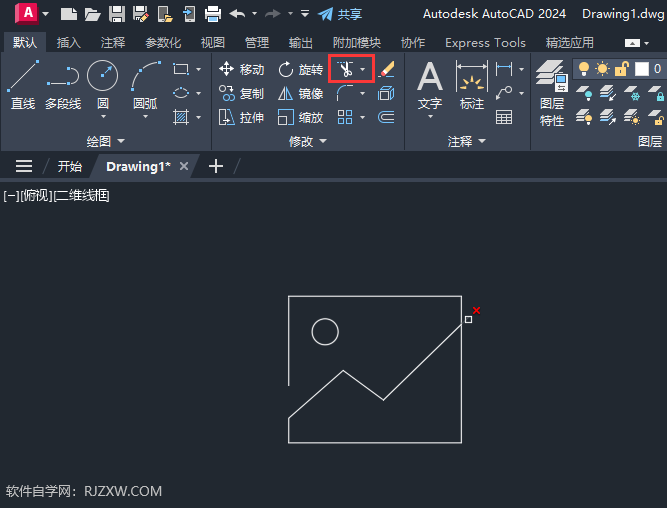The width and height of the screenshot is (667, 508).
Task: Open the file tabs hamburger menu
Action: point(24,166)
